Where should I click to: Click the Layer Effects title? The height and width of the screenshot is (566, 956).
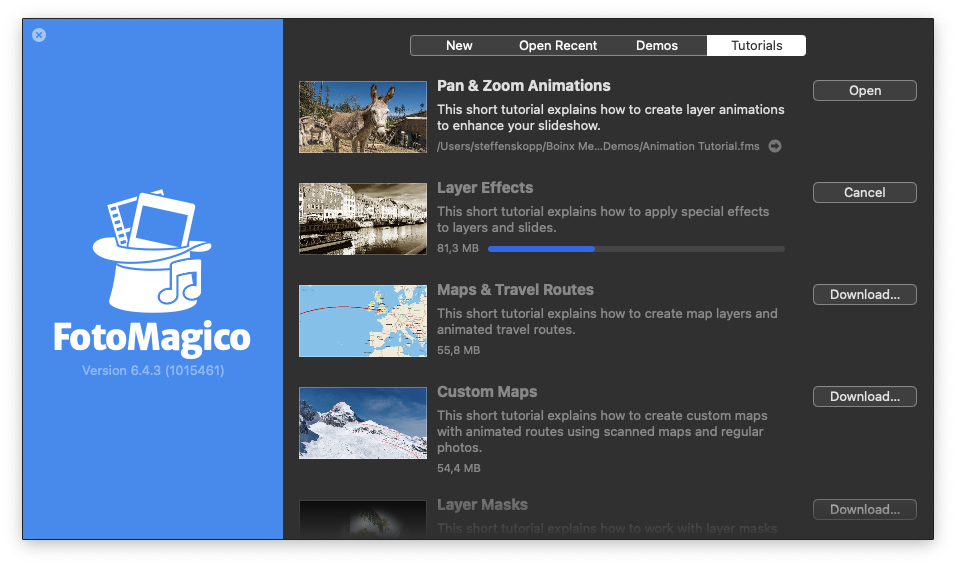[x=485, y=188]
